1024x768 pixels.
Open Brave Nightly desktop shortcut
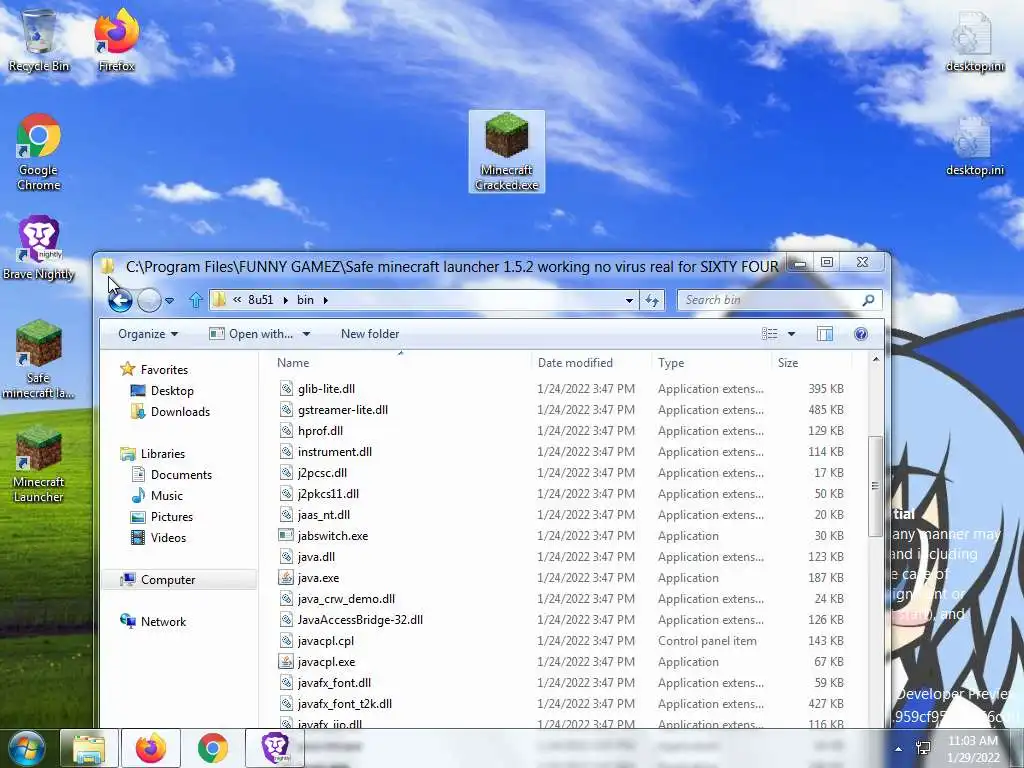(x=39, y=248)
